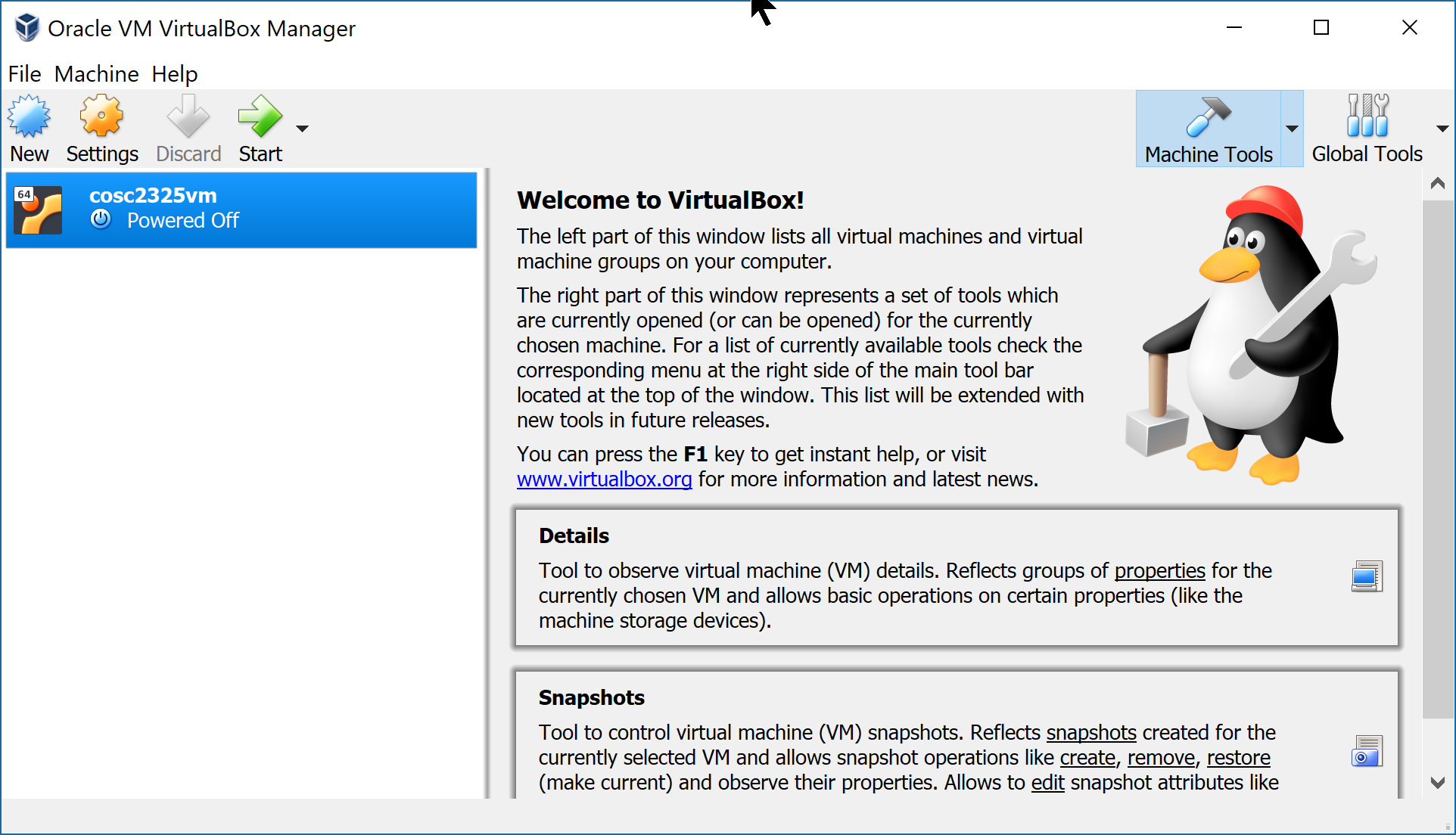Open the Machine menu

(x=97, y=73)
